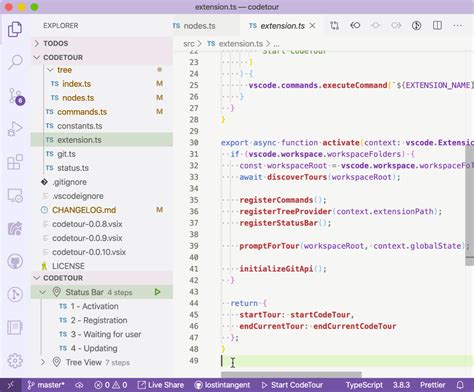Open tour step 3 - Waiting for user
This screenshot has height=392, width=474.
click(x=106, y=334)
